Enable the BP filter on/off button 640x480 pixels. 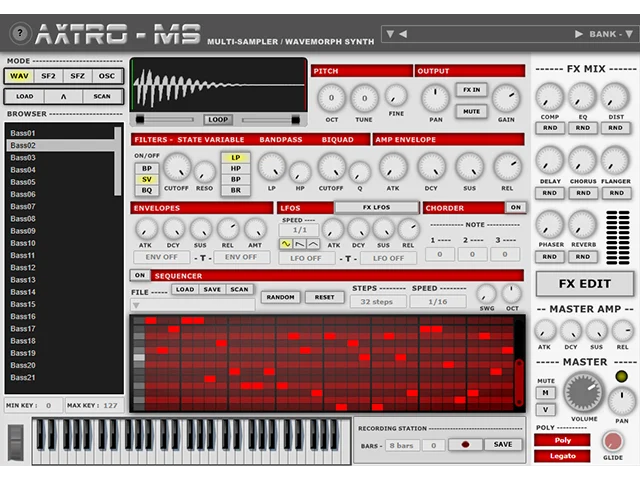147,169
